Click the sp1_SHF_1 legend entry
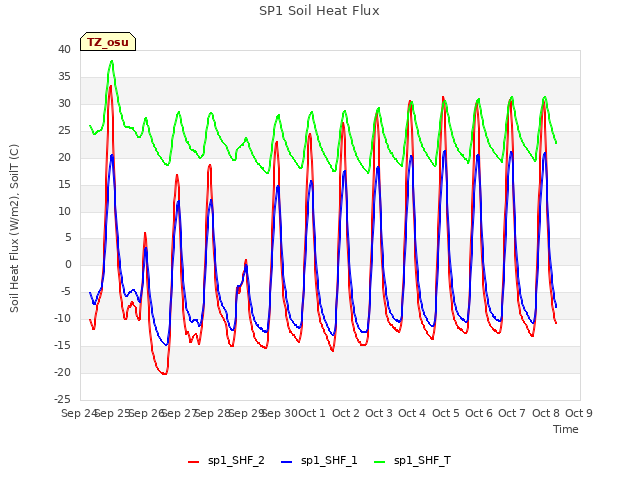This screenshot has width=640, height=480. click(319, 461)
